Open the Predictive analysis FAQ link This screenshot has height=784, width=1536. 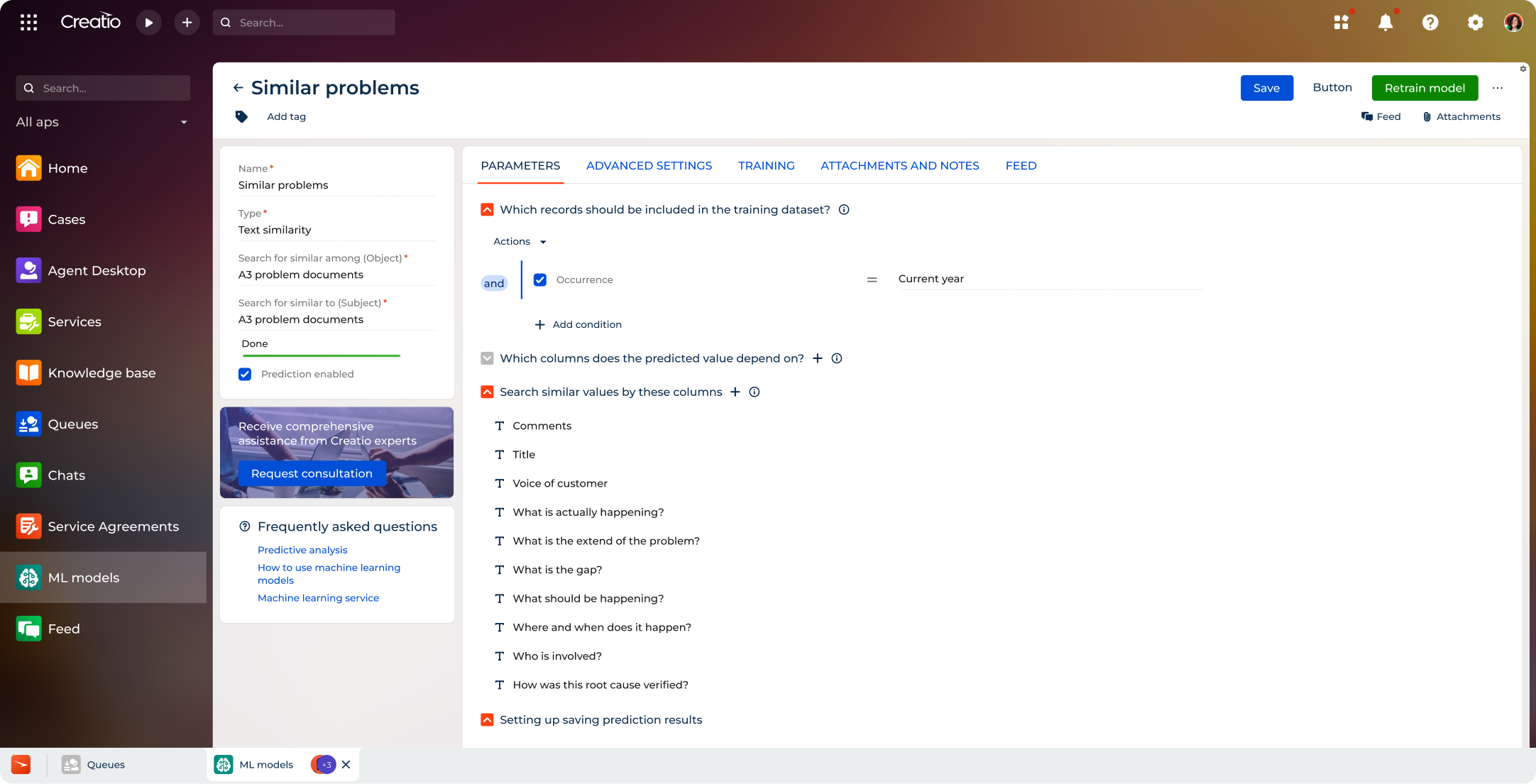click(302, 550)
